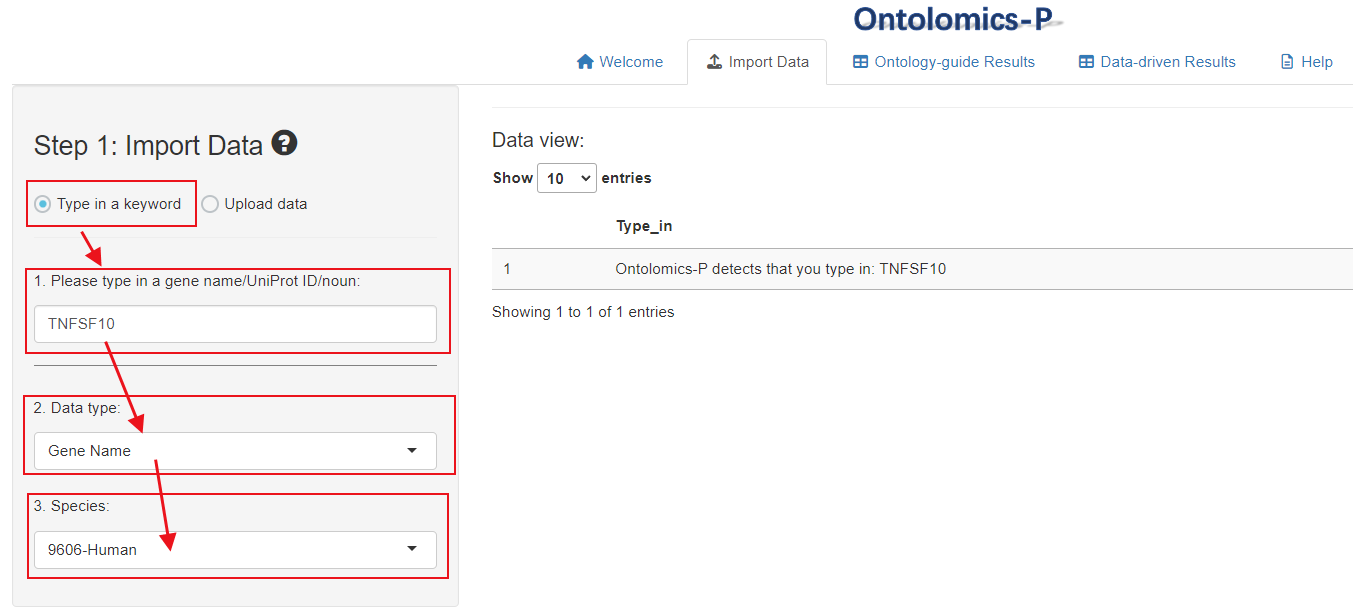This screenshot has height=613, width=1353.
Task: Click the Upload data label text
Action: pyautogui.click(x=266, y=204)
